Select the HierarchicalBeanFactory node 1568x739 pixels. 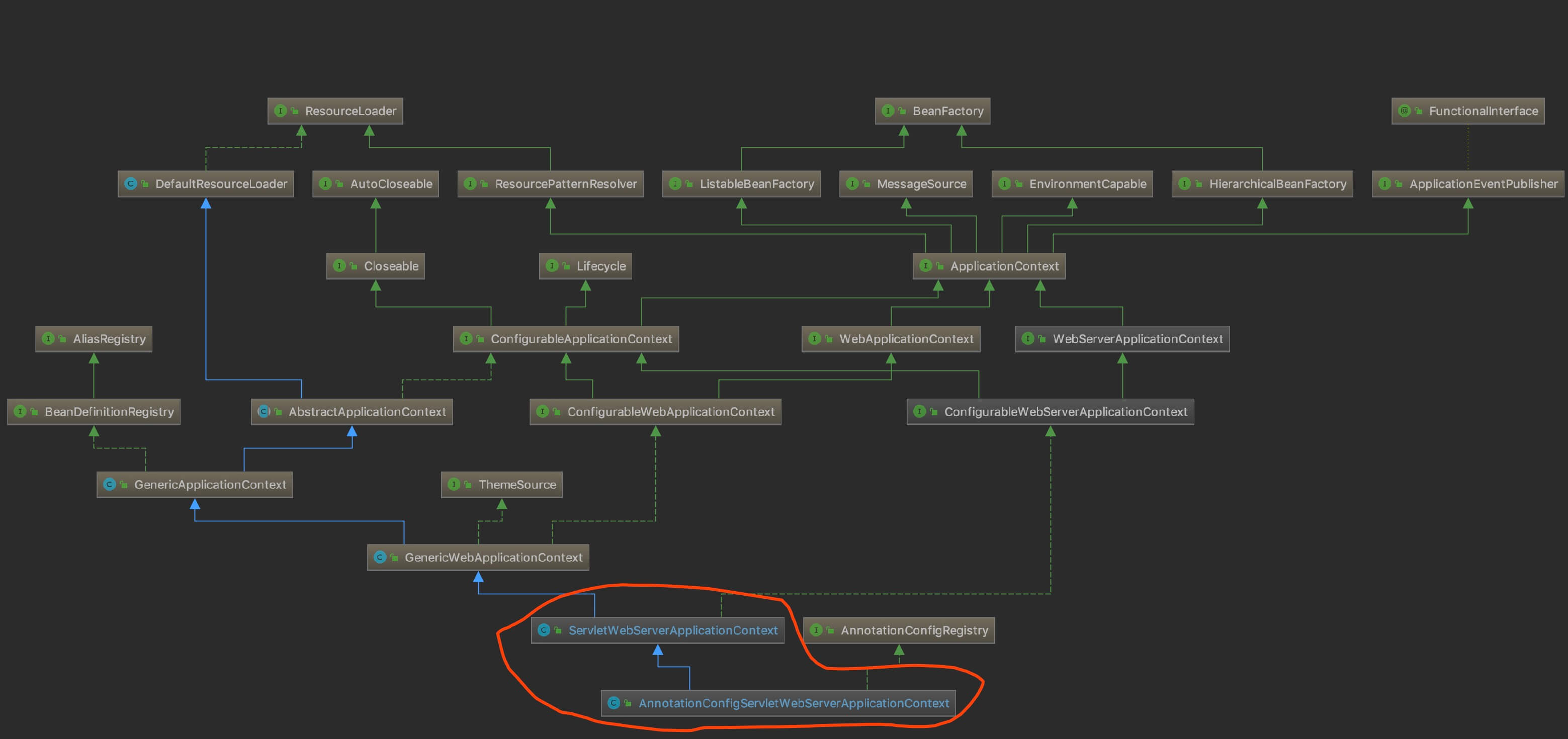point(1277,184)
